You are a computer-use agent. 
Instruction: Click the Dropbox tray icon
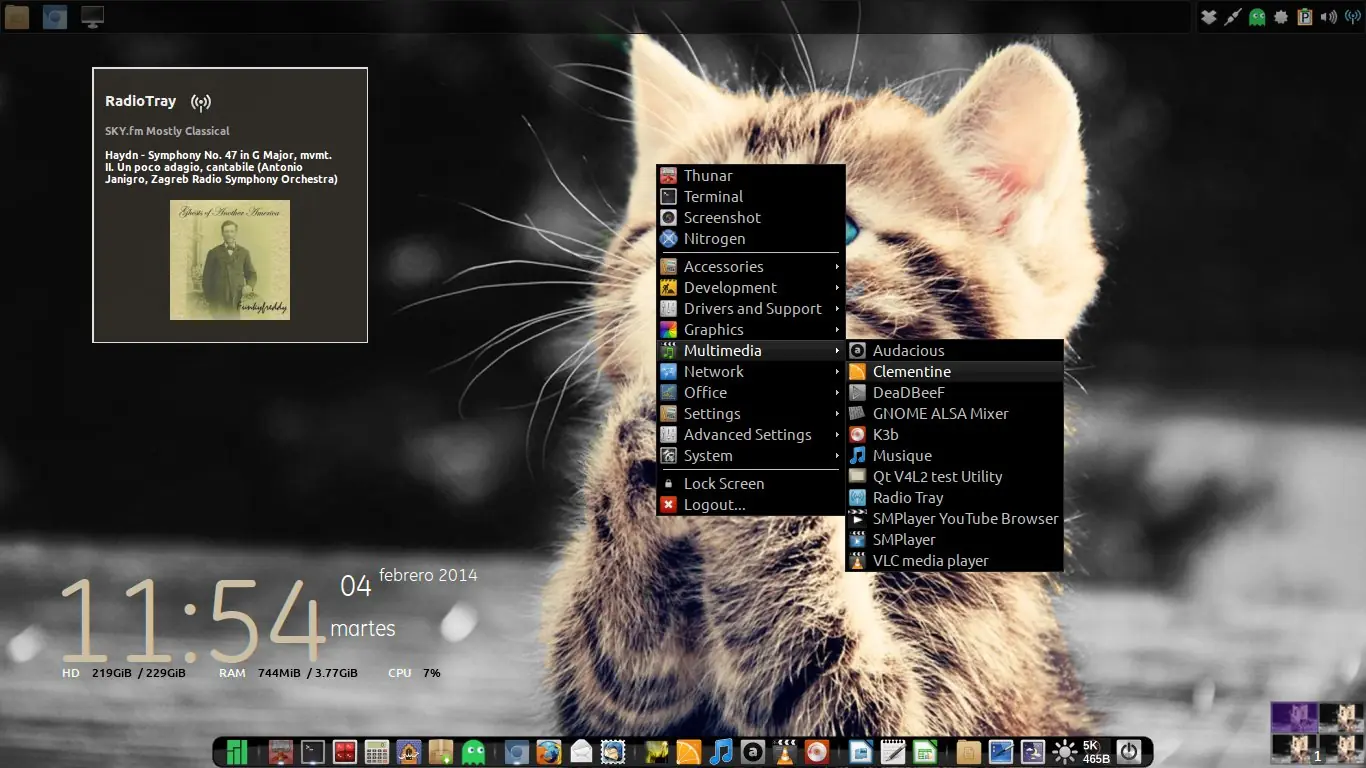tap(1209, 17)
